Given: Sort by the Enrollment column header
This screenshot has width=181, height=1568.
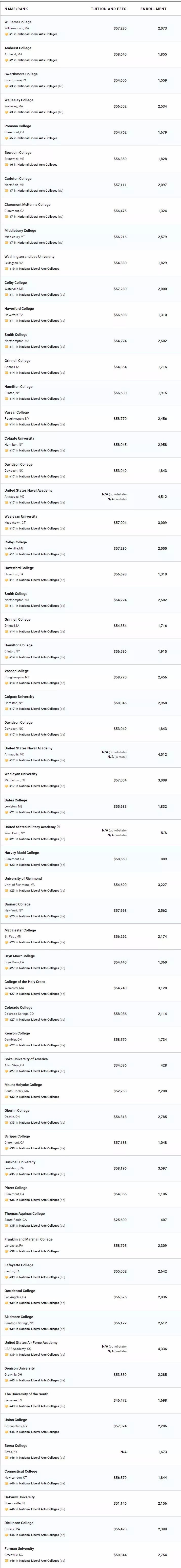Looking at the screenshot, I should pos(153,9).
